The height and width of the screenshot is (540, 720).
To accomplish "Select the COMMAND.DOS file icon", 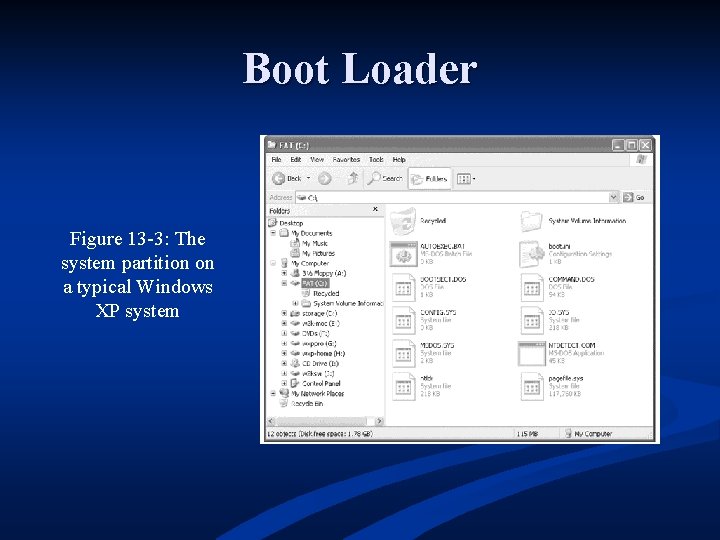I will click(x=532, y=287).
